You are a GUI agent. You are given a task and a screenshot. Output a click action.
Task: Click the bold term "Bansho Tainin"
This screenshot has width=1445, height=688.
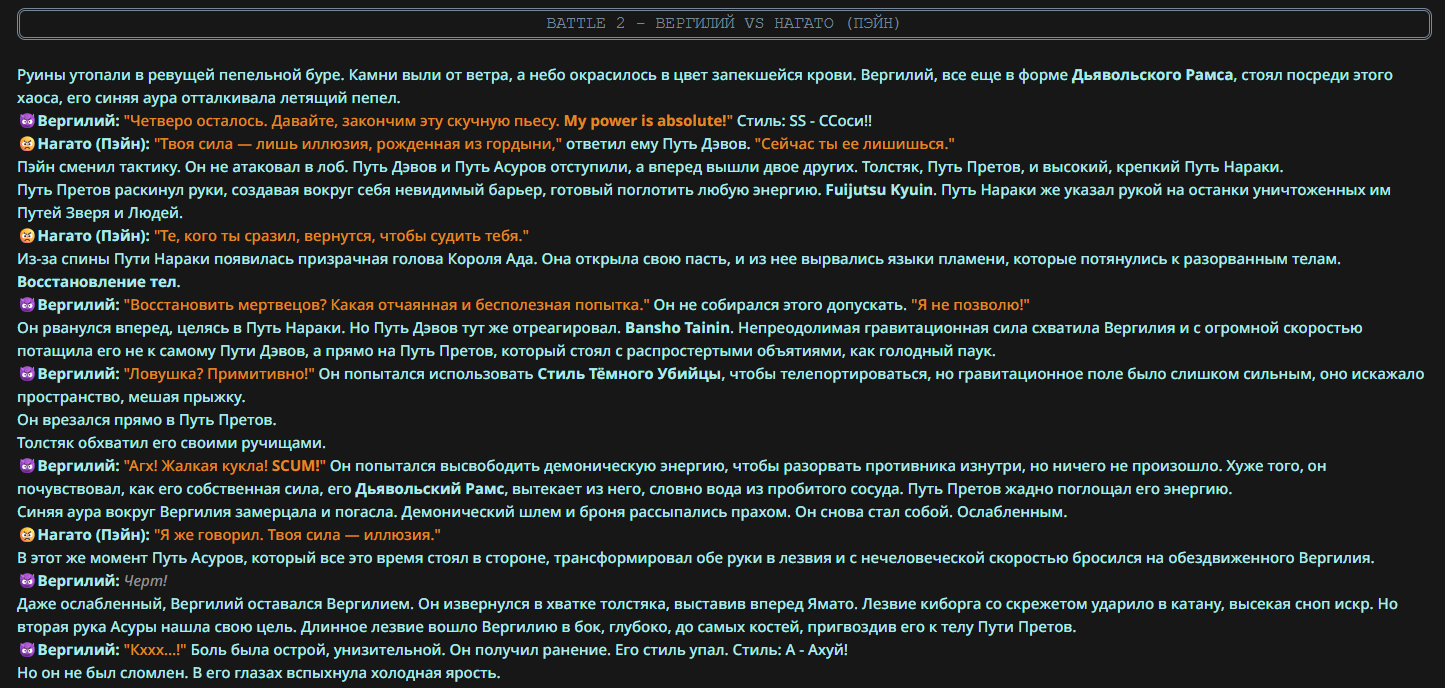(x=676, y=328)
